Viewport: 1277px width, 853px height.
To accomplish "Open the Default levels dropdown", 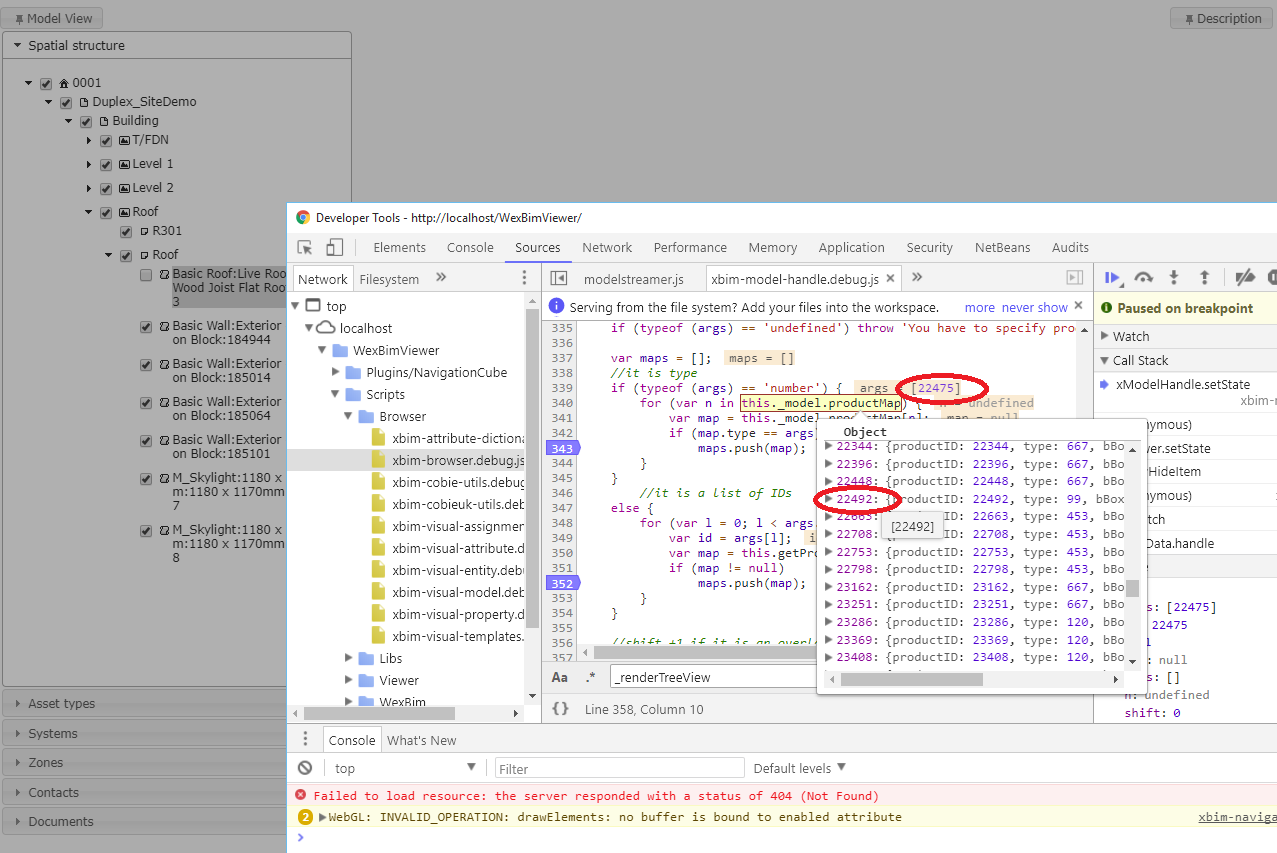I will pos(797,767).
